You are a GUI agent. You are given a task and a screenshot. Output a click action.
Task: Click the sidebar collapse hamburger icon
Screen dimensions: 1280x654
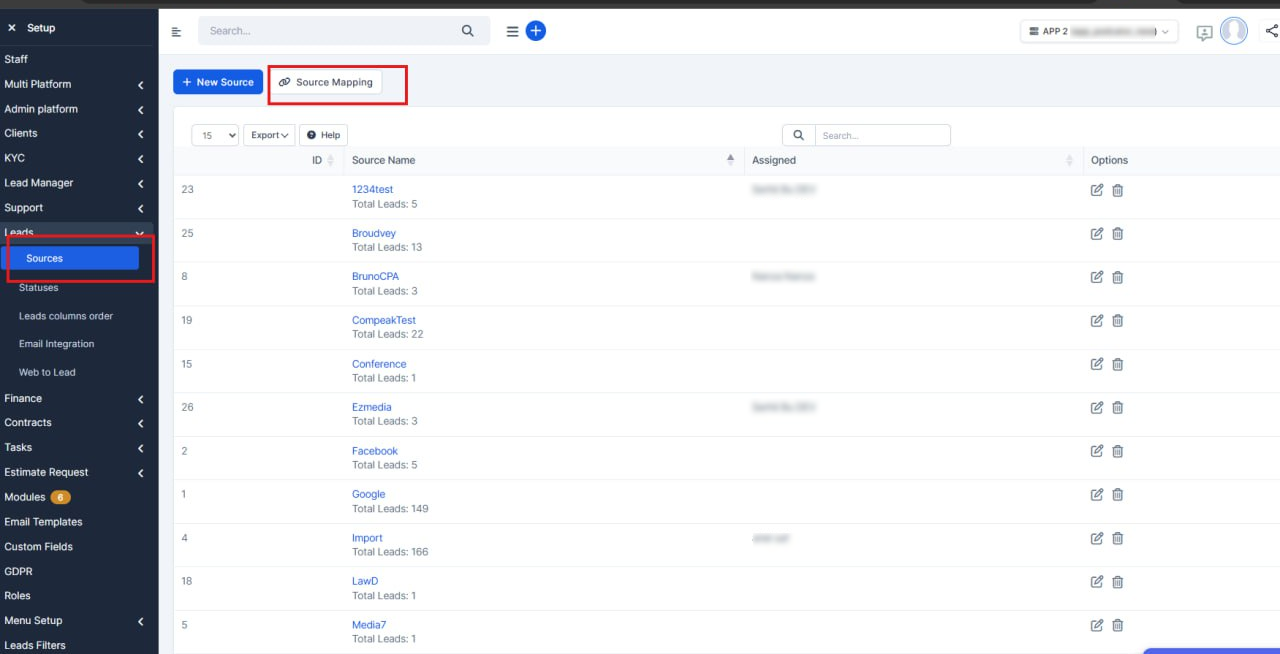click(x=177, y=32)
